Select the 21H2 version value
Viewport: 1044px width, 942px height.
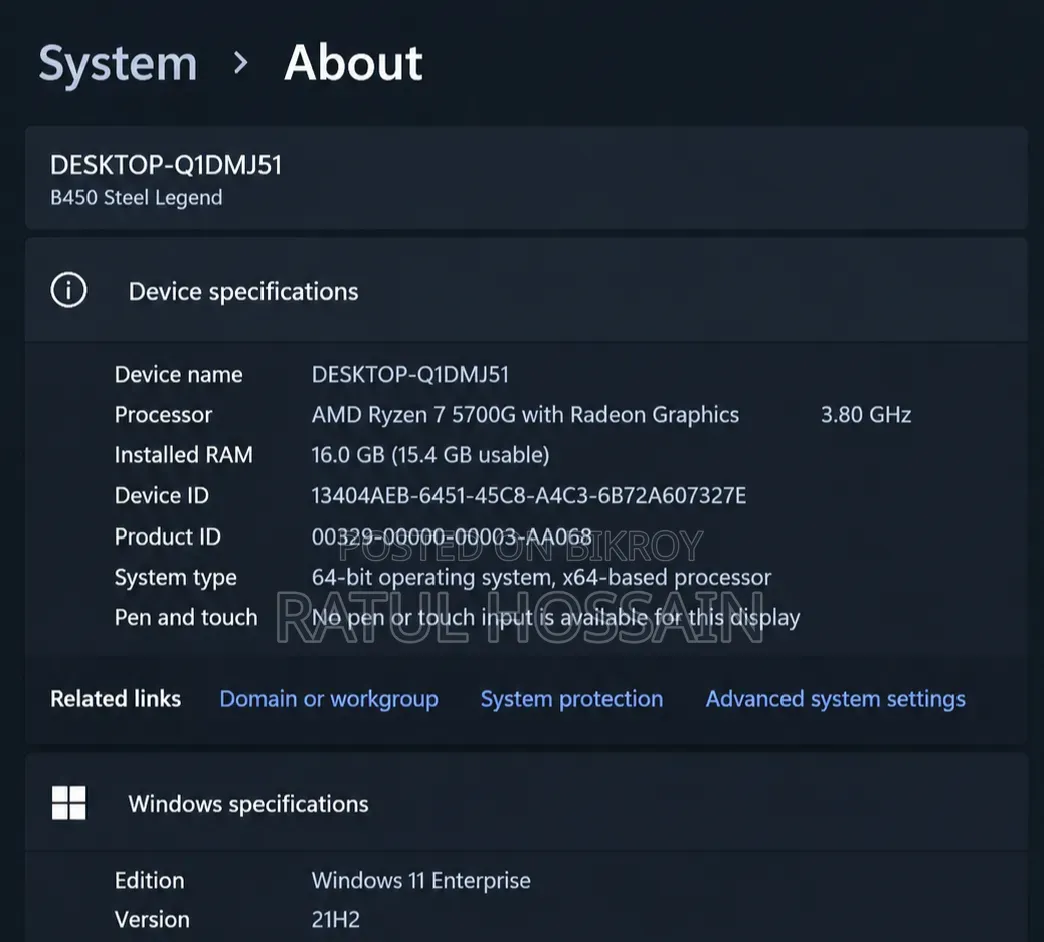tap(336, 919)
